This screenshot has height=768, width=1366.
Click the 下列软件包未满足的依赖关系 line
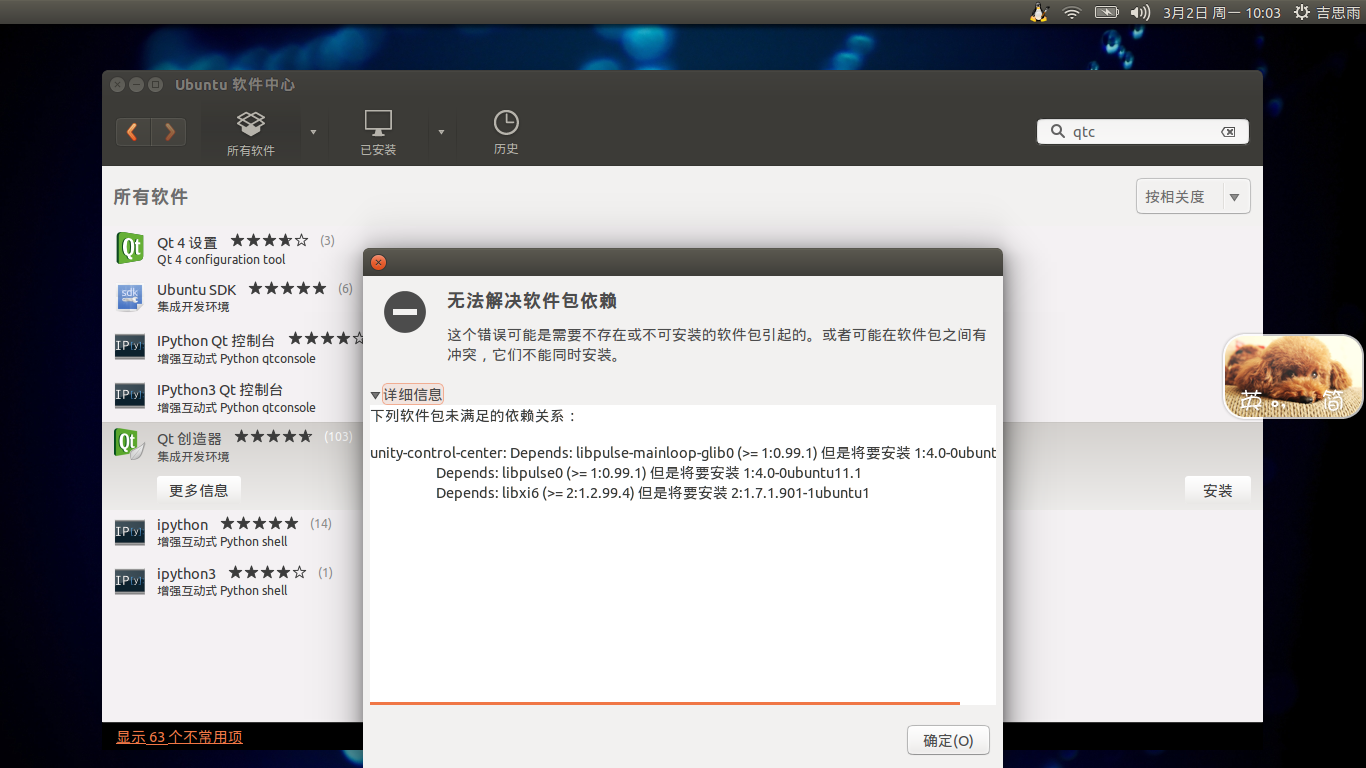pos(473,415)
